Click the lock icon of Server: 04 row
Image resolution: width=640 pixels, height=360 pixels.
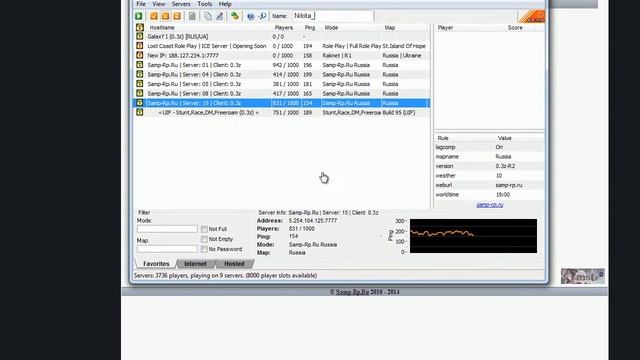pyautogui.click(x=140, y=74)
